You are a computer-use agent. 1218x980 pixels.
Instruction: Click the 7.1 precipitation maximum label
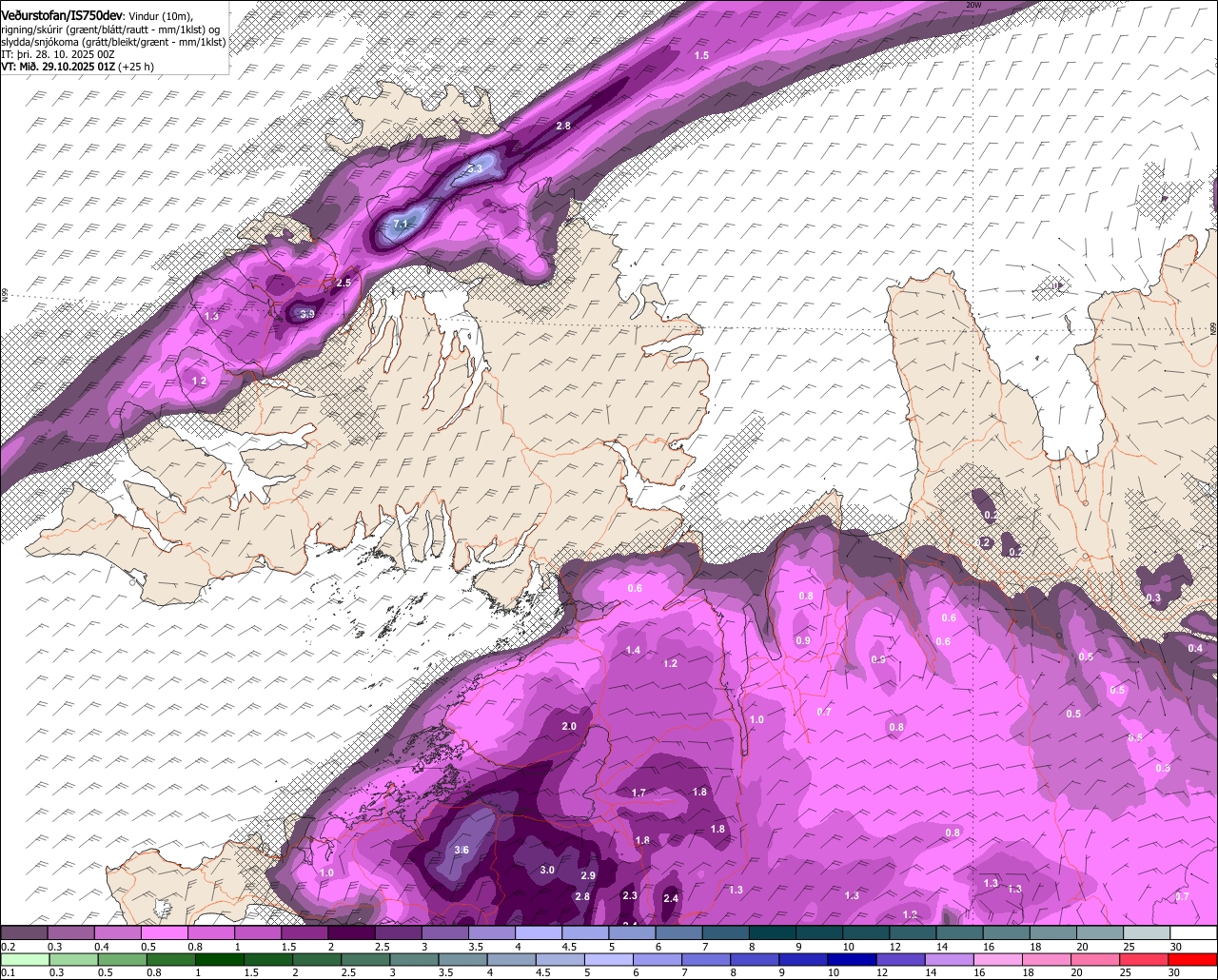pyautogui.click(x=401, y=224)
